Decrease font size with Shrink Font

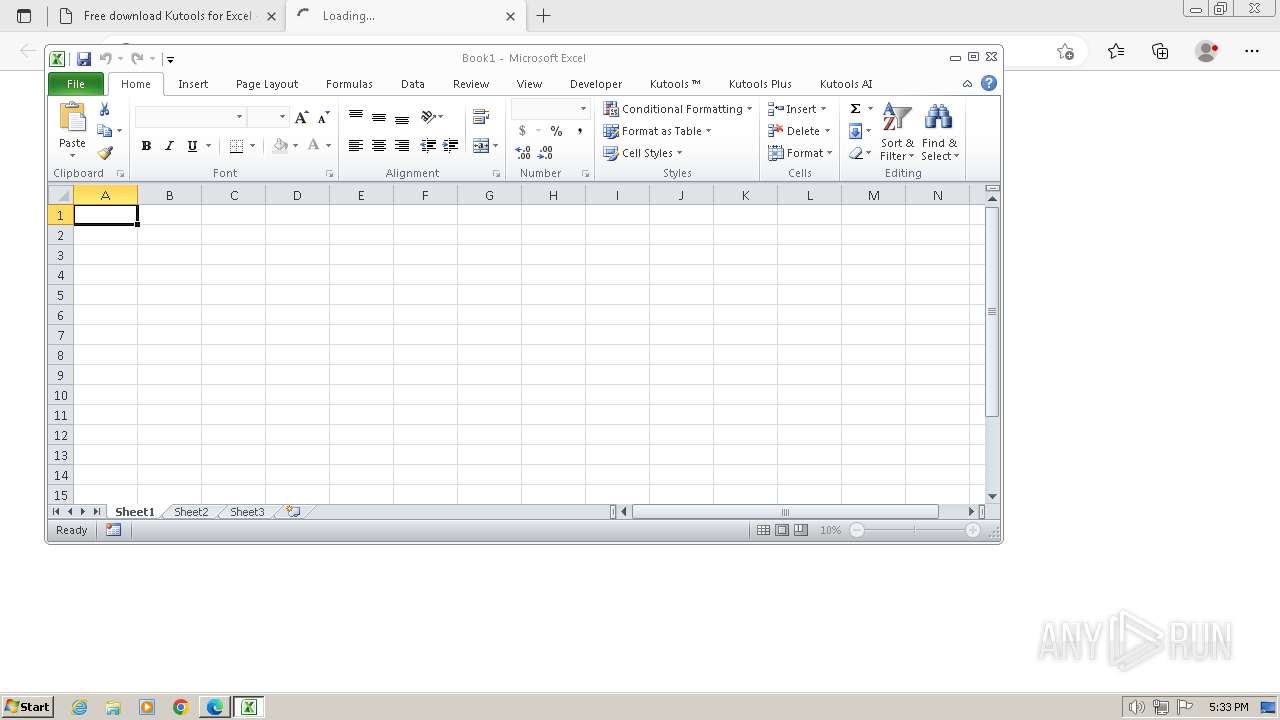point(323,117)
